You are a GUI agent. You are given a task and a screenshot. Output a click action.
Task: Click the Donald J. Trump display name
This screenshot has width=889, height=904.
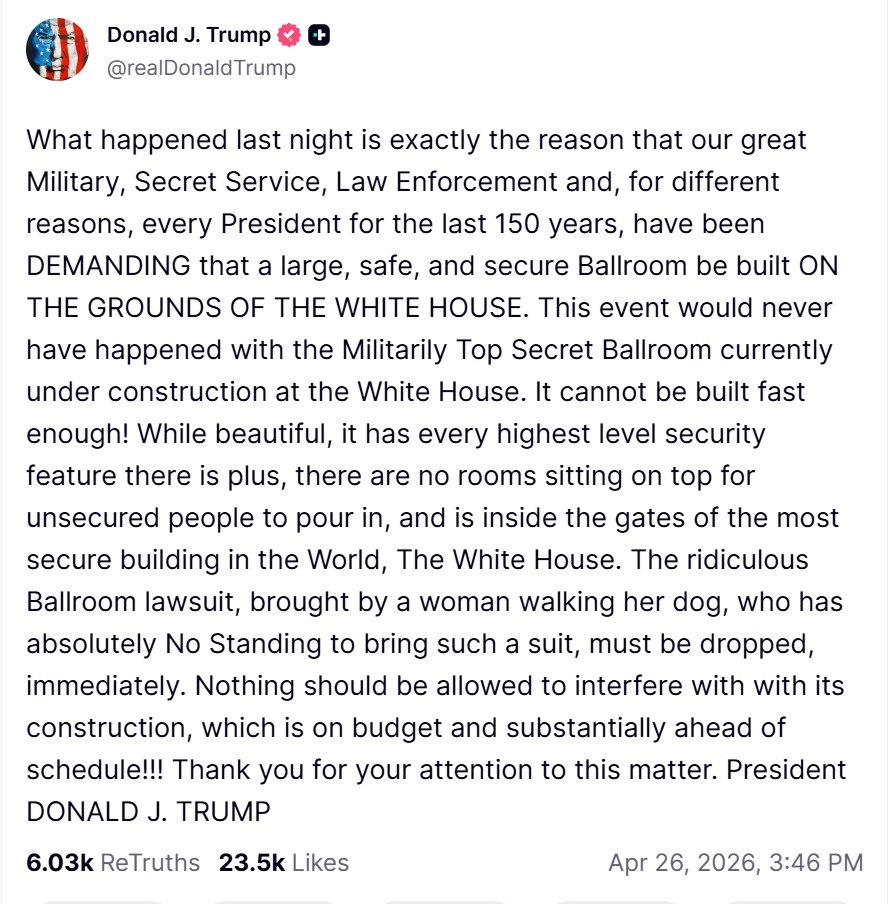point(188,35)
